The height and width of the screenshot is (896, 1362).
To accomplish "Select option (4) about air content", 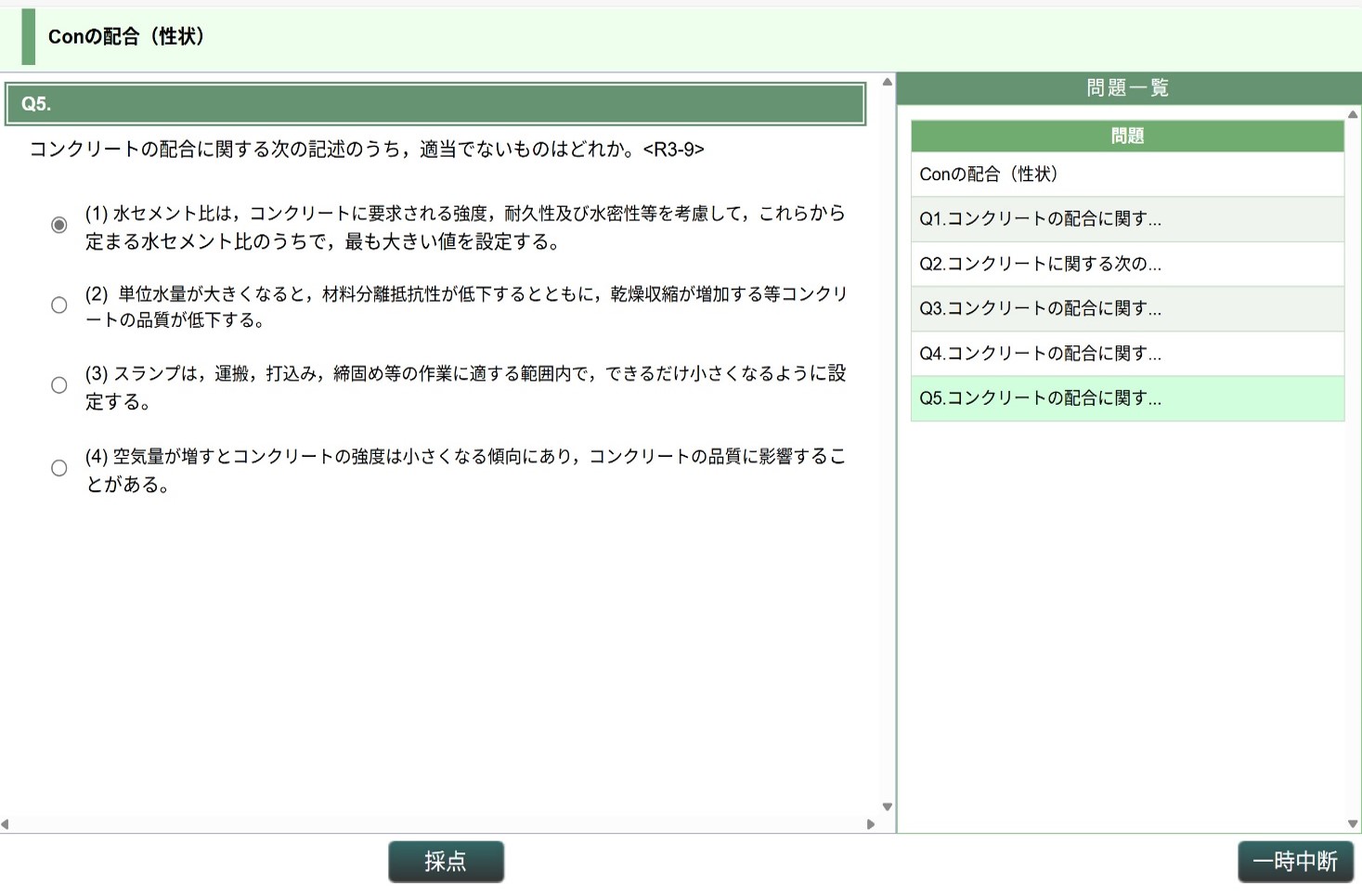I will coord(58,468).
